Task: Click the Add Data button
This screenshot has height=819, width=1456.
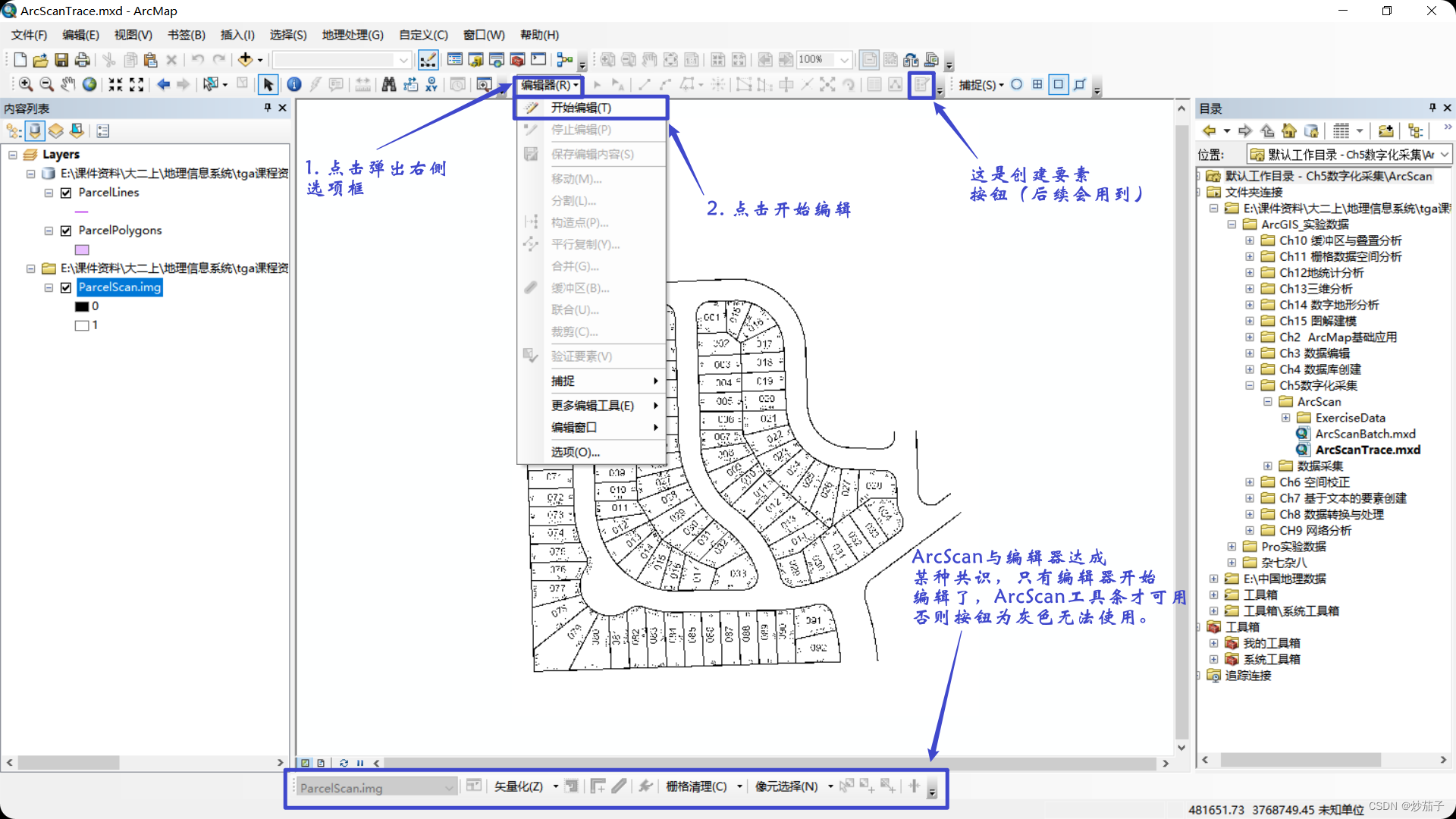Action: pyautogui.click(x=245, y=60)
